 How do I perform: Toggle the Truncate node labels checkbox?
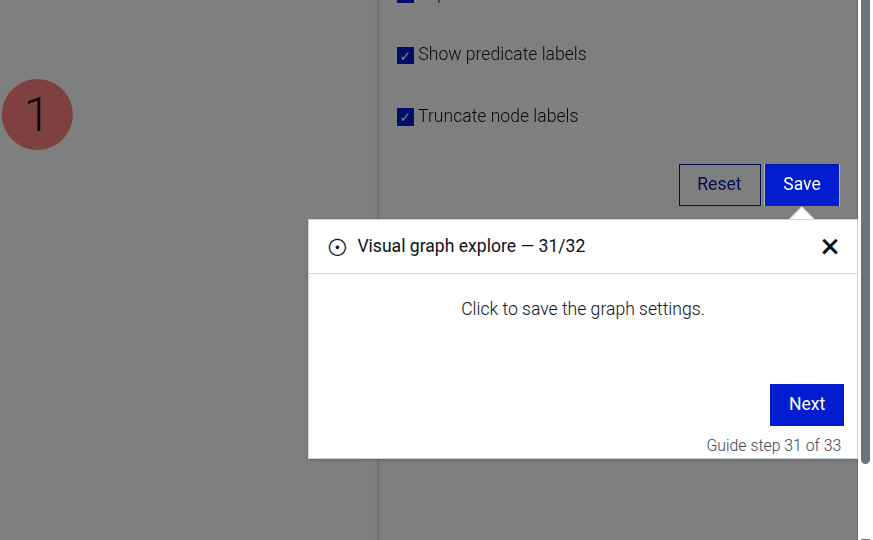tap(405, 117)
